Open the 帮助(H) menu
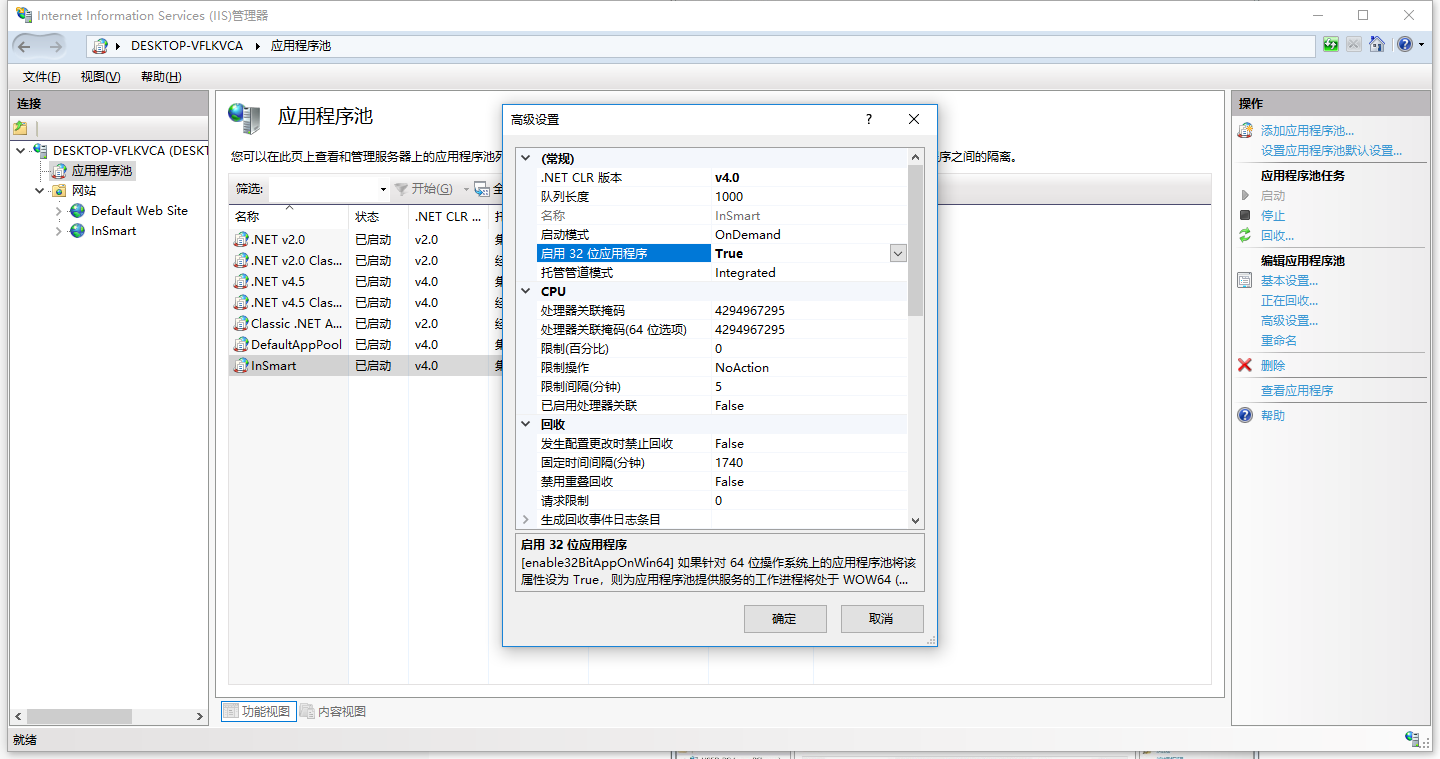This screenshot has height=759, width=1440. (x=160, y=77)
